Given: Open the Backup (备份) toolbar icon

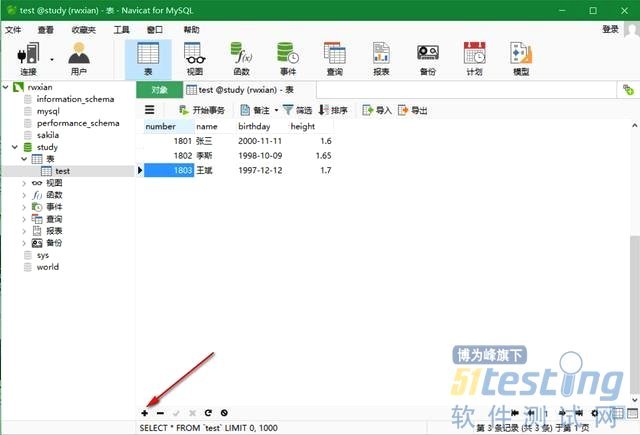Looking at the screenshot, I should pyautogui.click(x=428, y=58).
